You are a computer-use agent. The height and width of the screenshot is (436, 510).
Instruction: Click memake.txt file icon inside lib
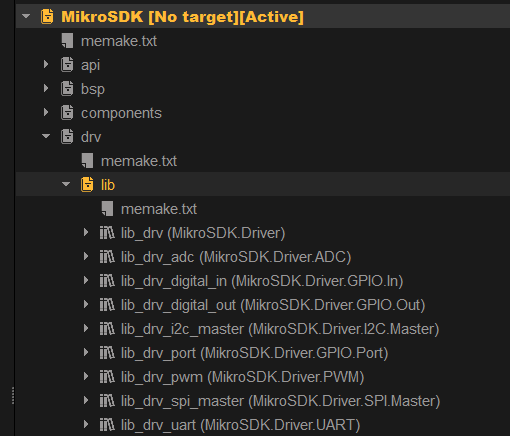[107, 209]
